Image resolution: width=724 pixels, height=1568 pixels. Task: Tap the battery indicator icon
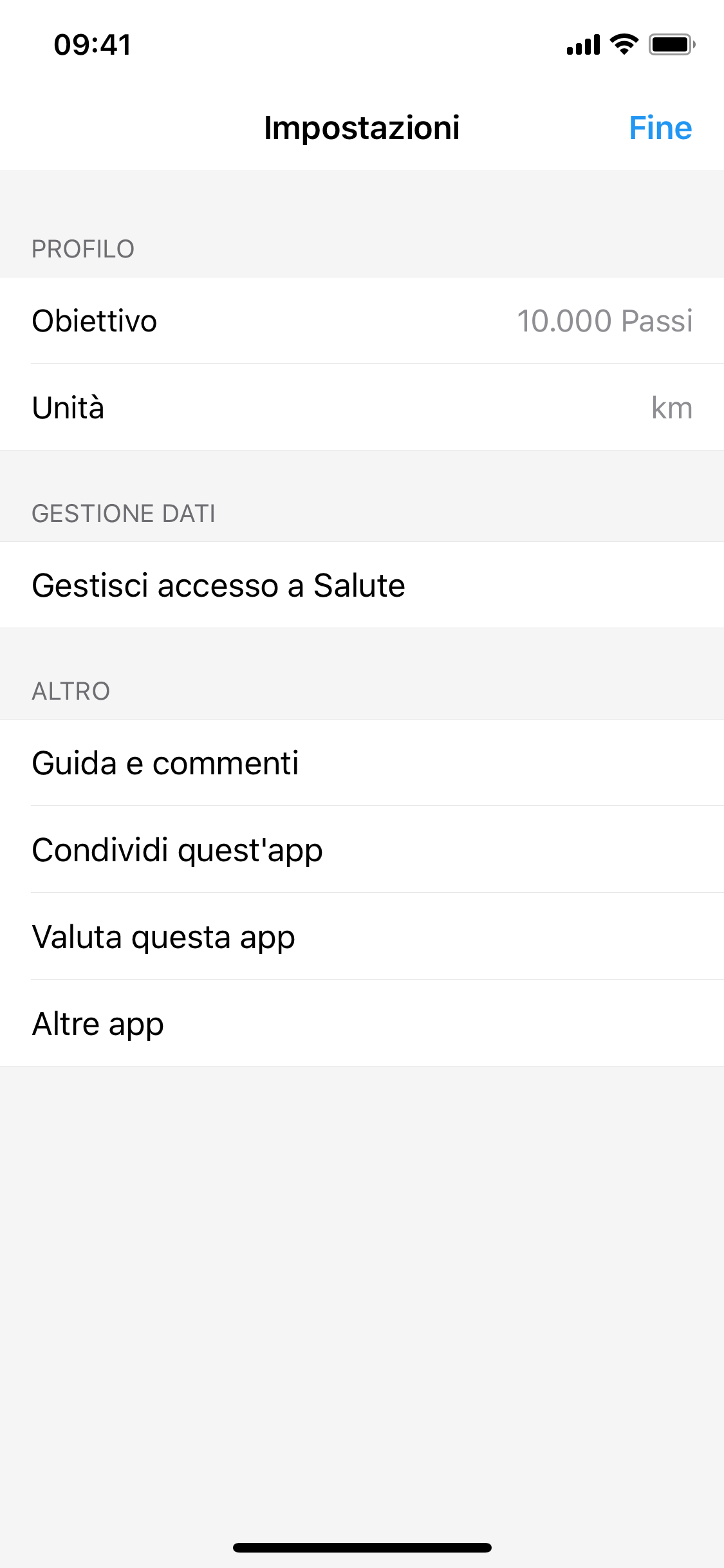pyautogui.click(x=671, y=44)
